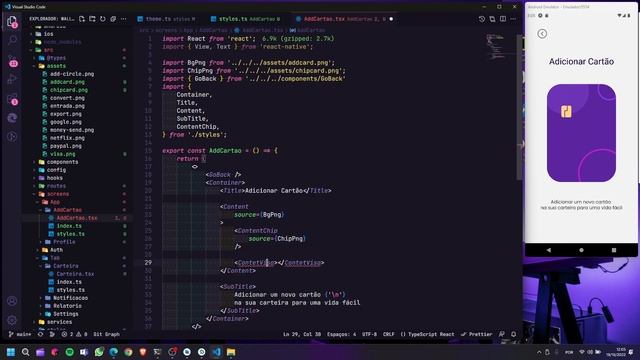Open index.ts under AddCartao folder
Image resolution: width=640 pixels, height=360 pixels.
click(x=69, y=226)
